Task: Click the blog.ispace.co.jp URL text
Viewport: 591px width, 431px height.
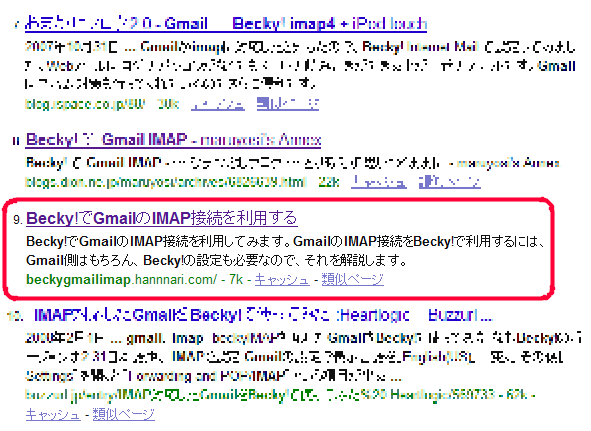Action: click(85, 104)
